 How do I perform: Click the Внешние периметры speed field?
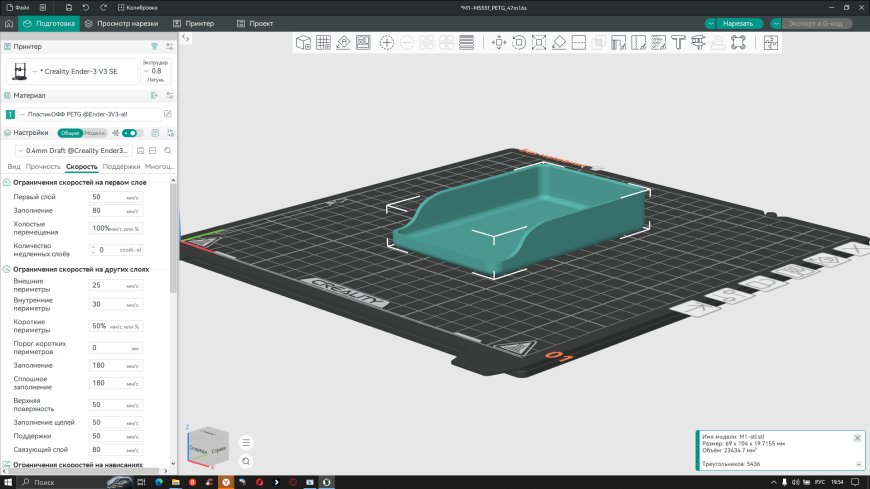(115, 285)
